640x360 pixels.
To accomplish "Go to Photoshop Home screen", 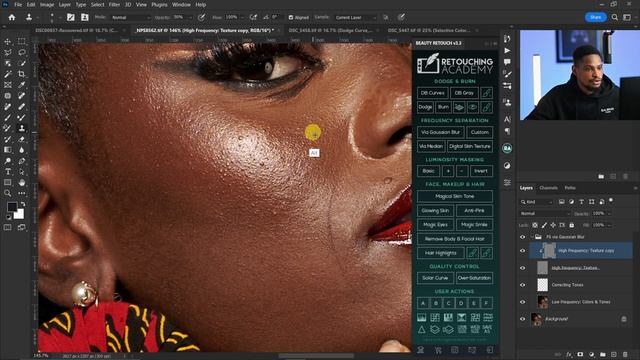I will pyautogui.click(x=12, y=18).
